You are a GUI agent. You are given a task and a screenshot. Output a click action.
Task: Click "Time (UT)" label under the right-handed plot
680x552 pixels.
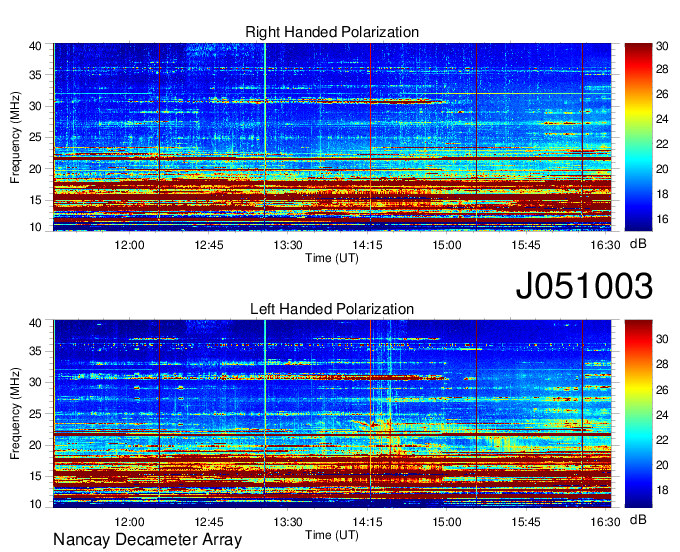click(x=332, y=258)
